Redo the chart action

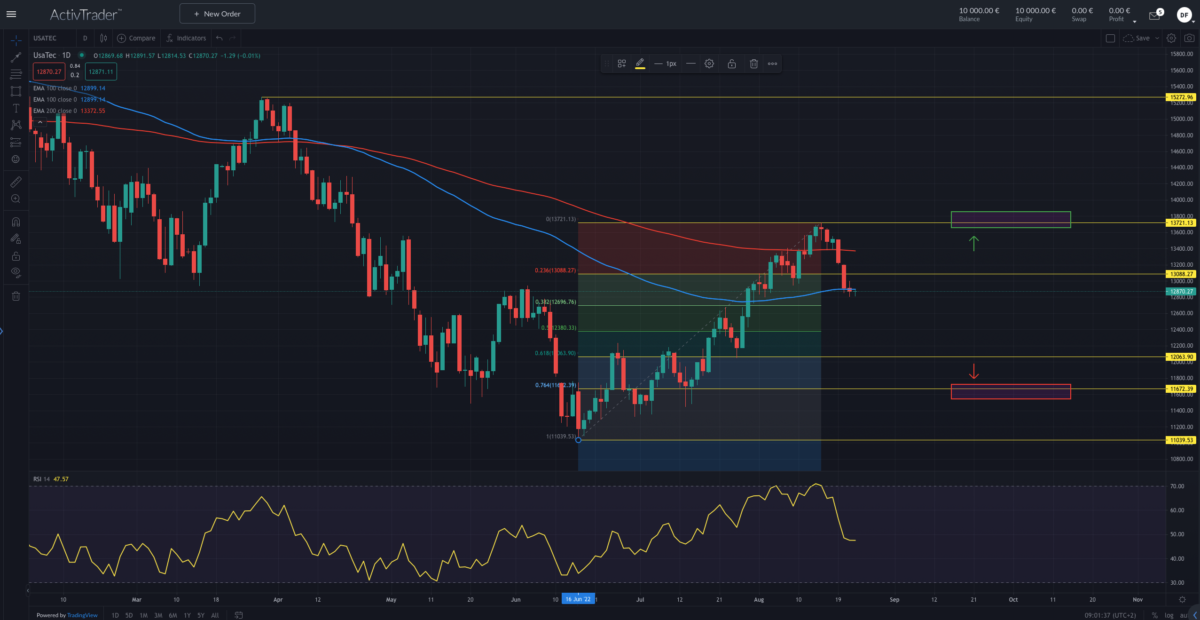click(x=235, y=38)
